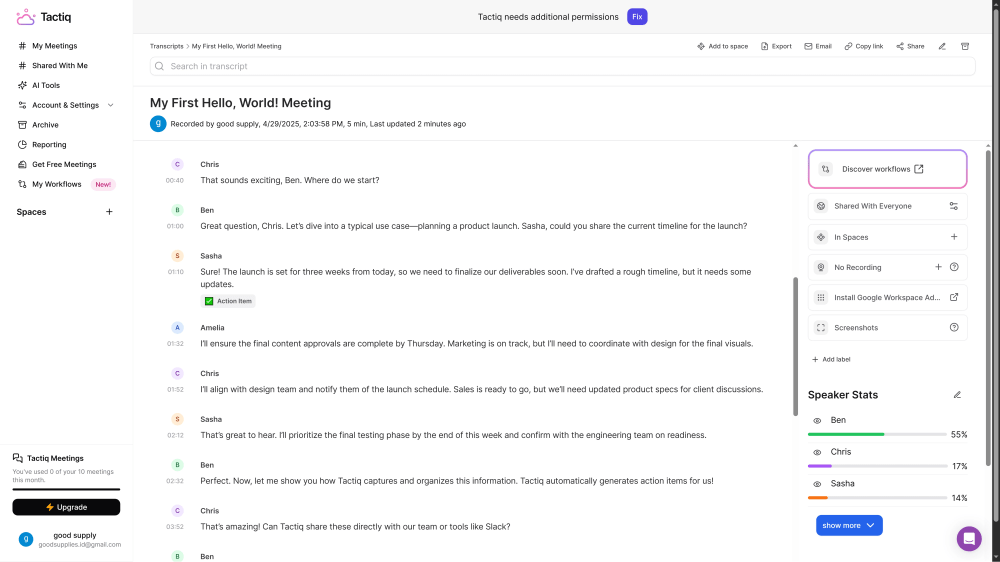The image size is (1000, 562).
Task: Expand speaker stats with show more
Action: 849,526
